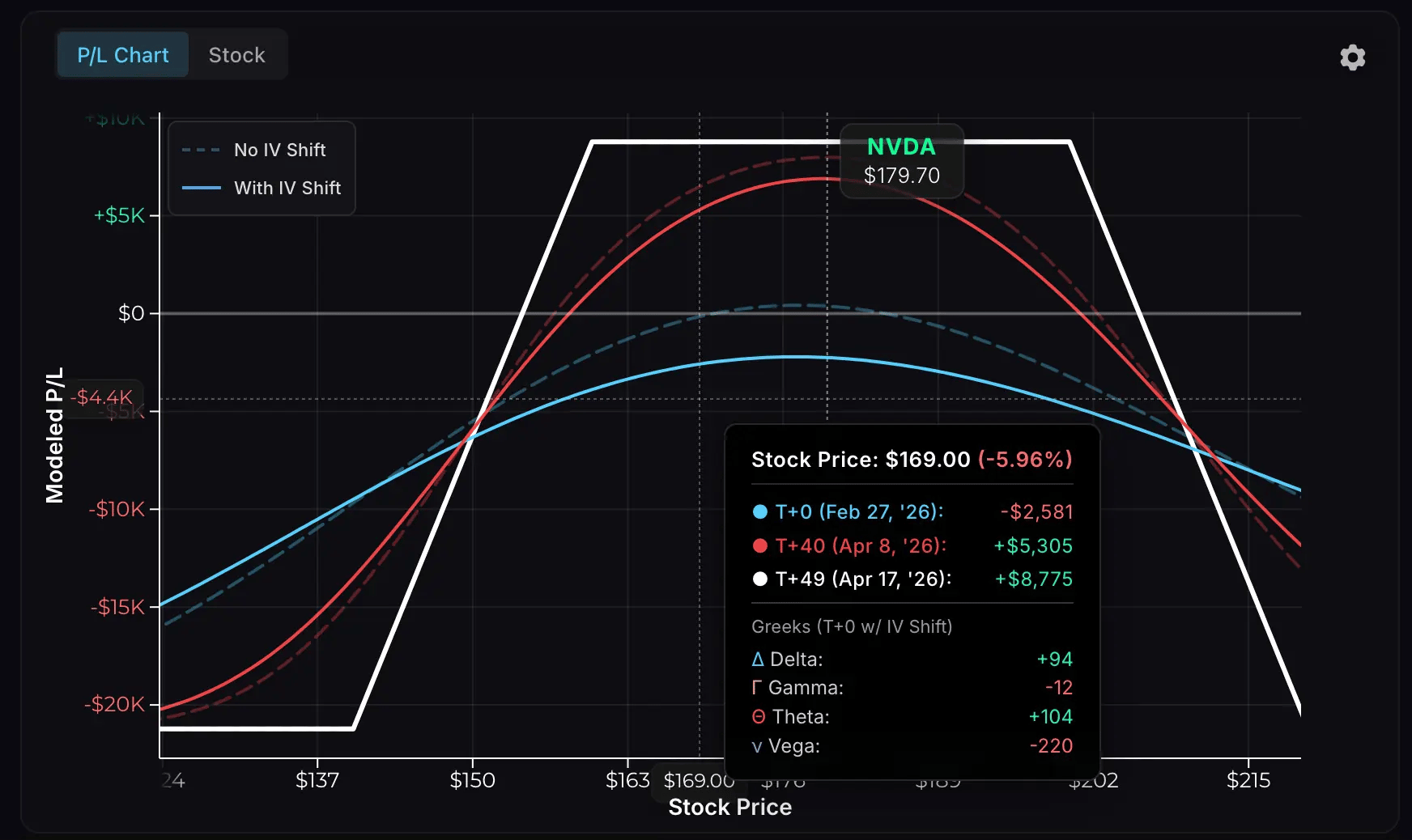This screenshot has height=840, width=1412.
Task: Click the $150 x-axis tick label
Action: (x=472, y=780)
